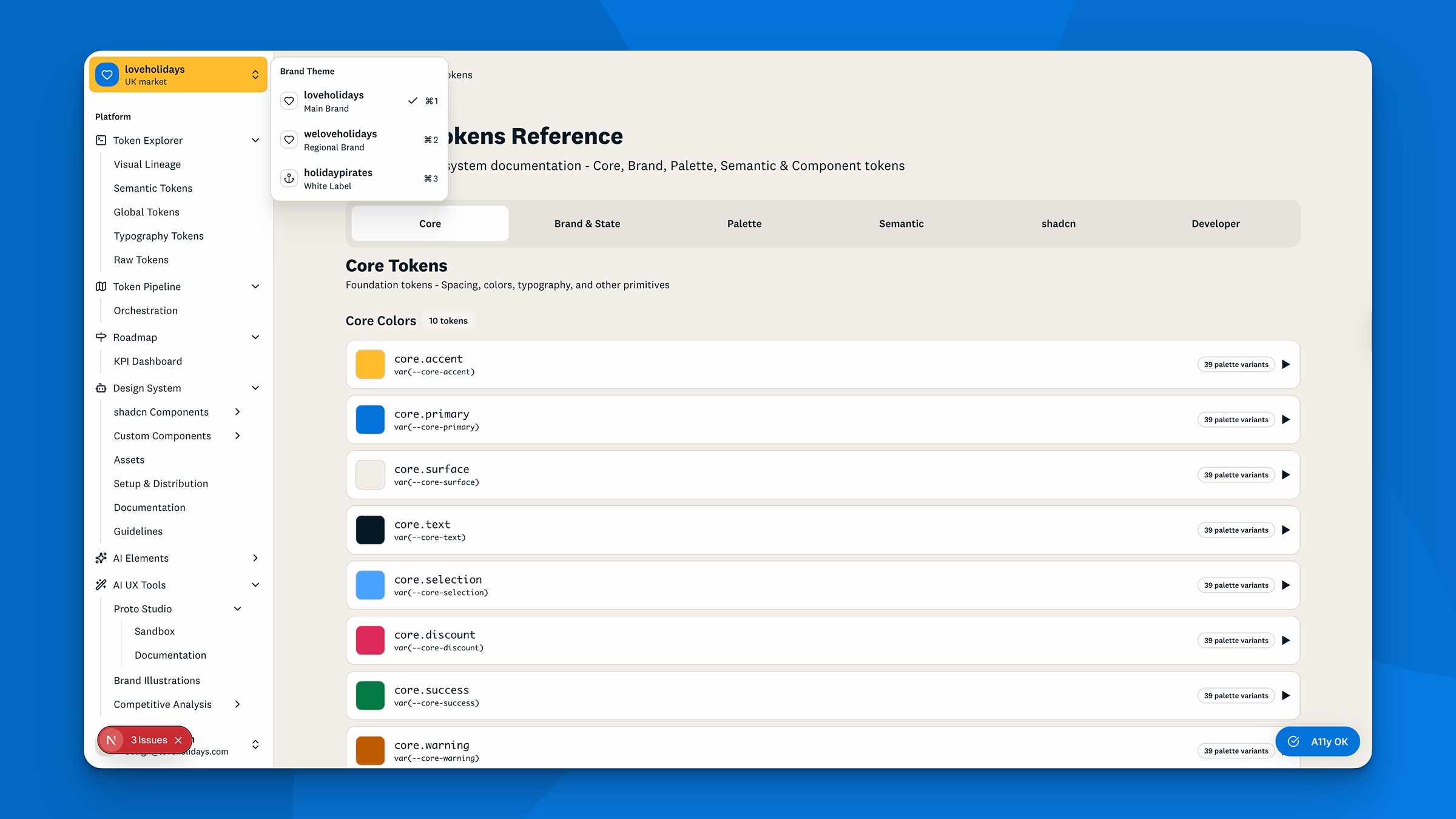Click the Design System robot icon
This screenshot has width=1456, height=819.
(101, 388)
